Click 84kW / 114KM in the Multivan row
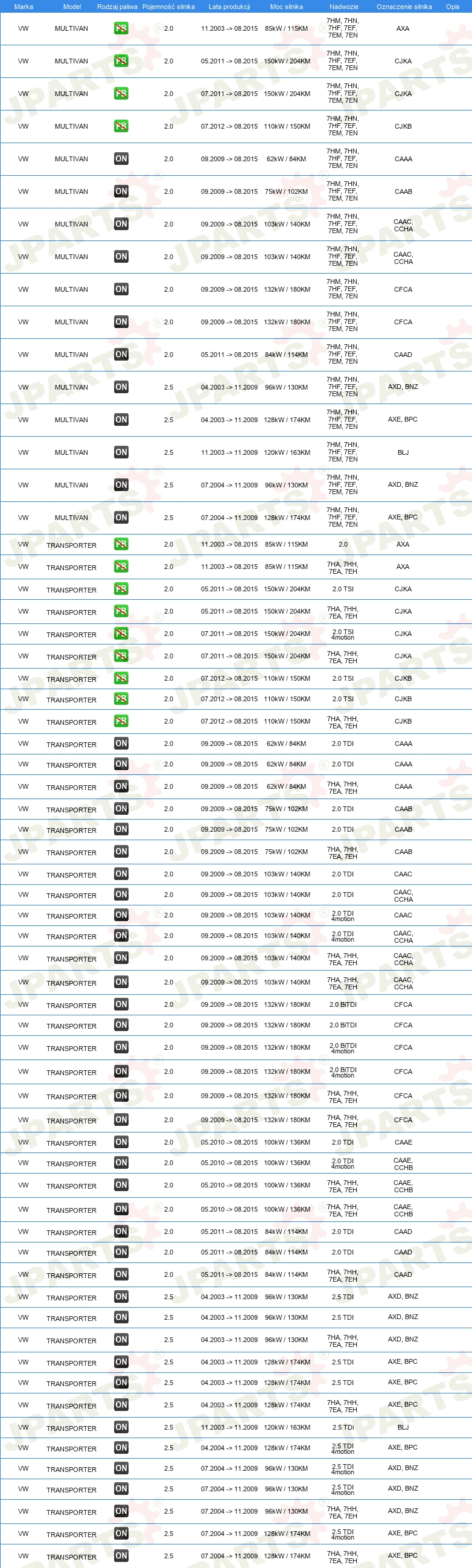 287,355
